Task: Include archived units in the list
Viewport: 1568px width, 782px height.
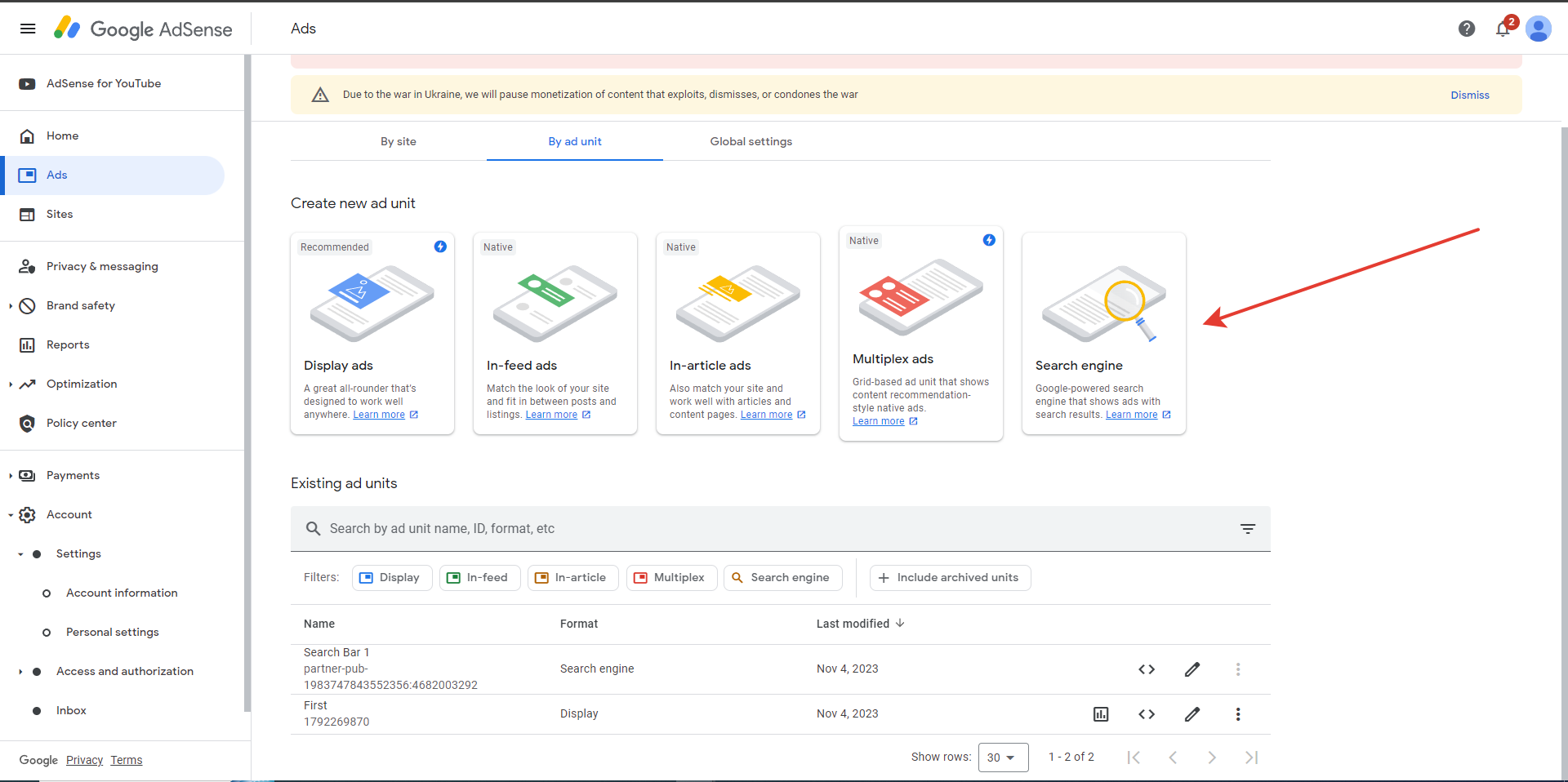Action: click(x=951, y=578)
